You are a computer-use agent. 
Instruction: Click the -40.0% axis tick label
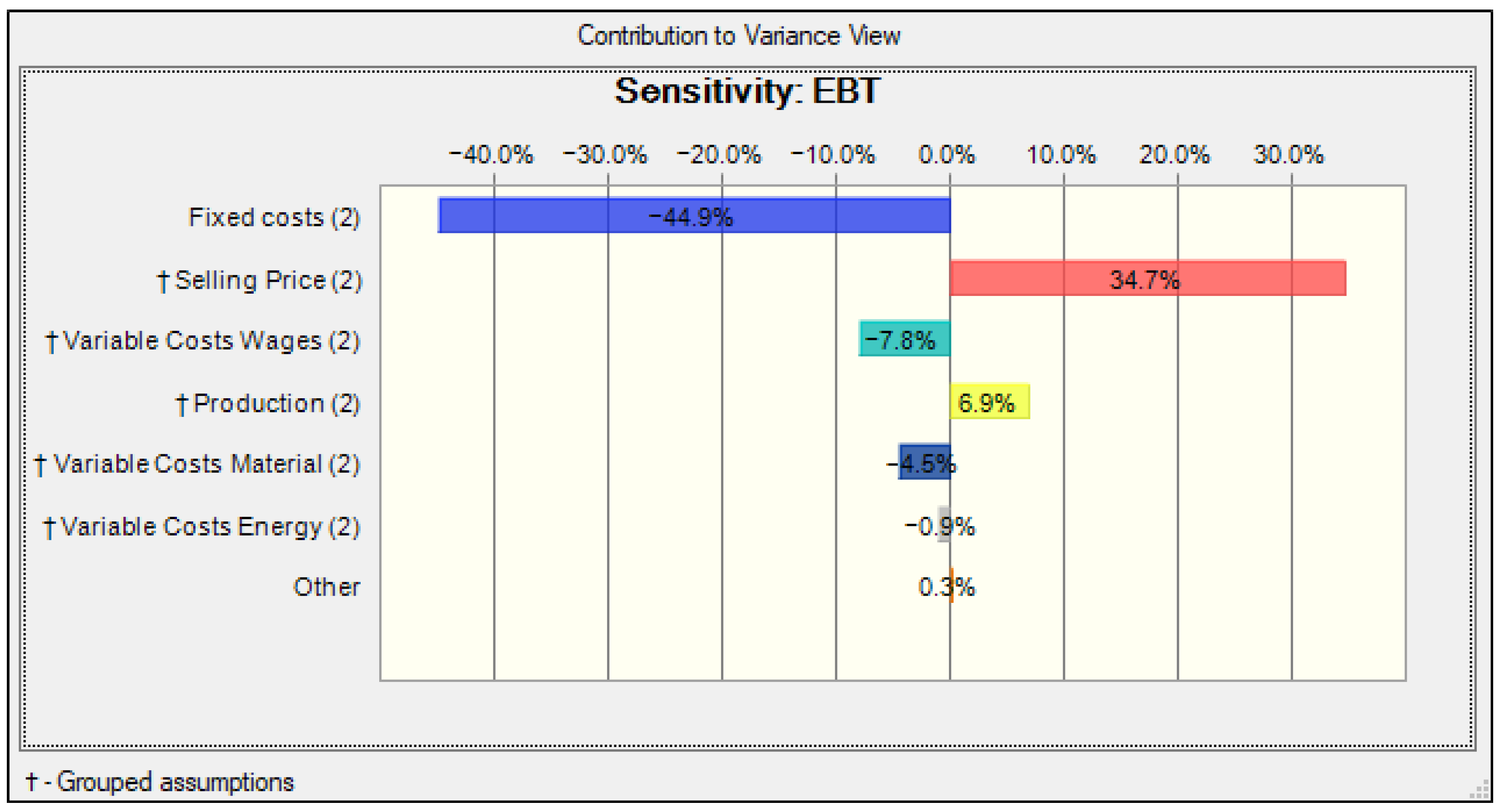pos(491,155)
